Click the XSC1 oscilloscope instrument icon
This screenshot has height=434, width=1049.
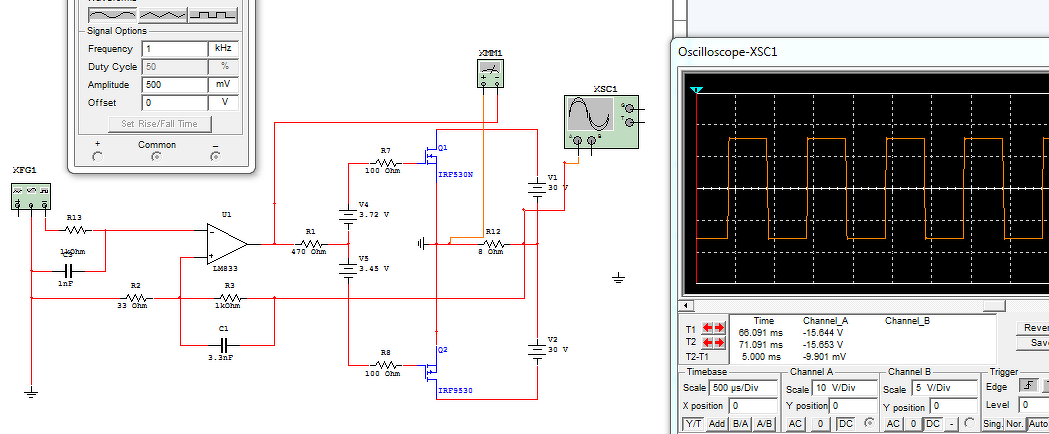coord(599,122)
